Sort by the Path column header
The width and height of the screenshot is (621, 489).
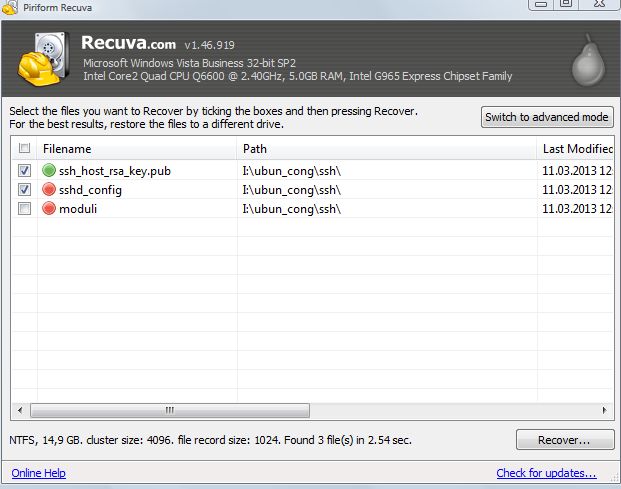[x=387, y=149]
